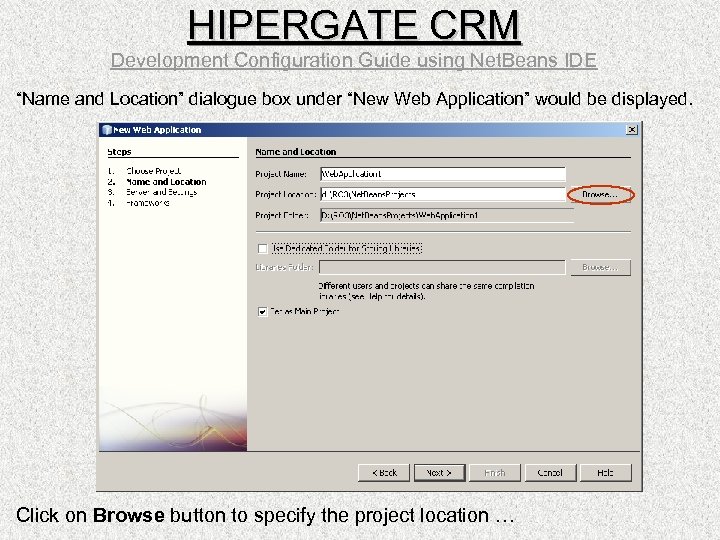Open Help for this dialog
Screen dimensions: 720x540
606,472
